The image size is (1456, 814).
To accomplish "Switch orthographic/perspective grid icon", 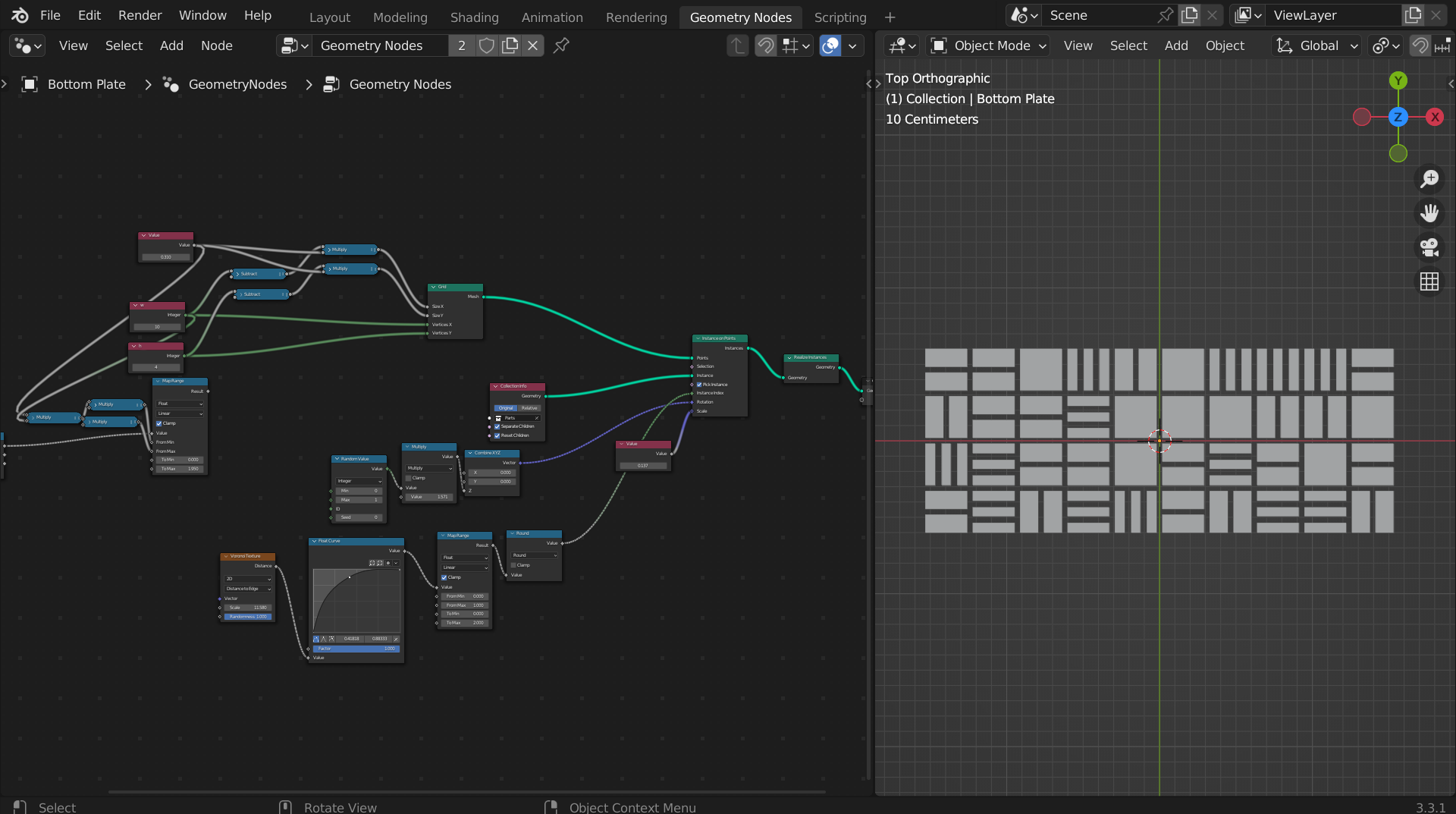I will click(x=1429, y=281).
